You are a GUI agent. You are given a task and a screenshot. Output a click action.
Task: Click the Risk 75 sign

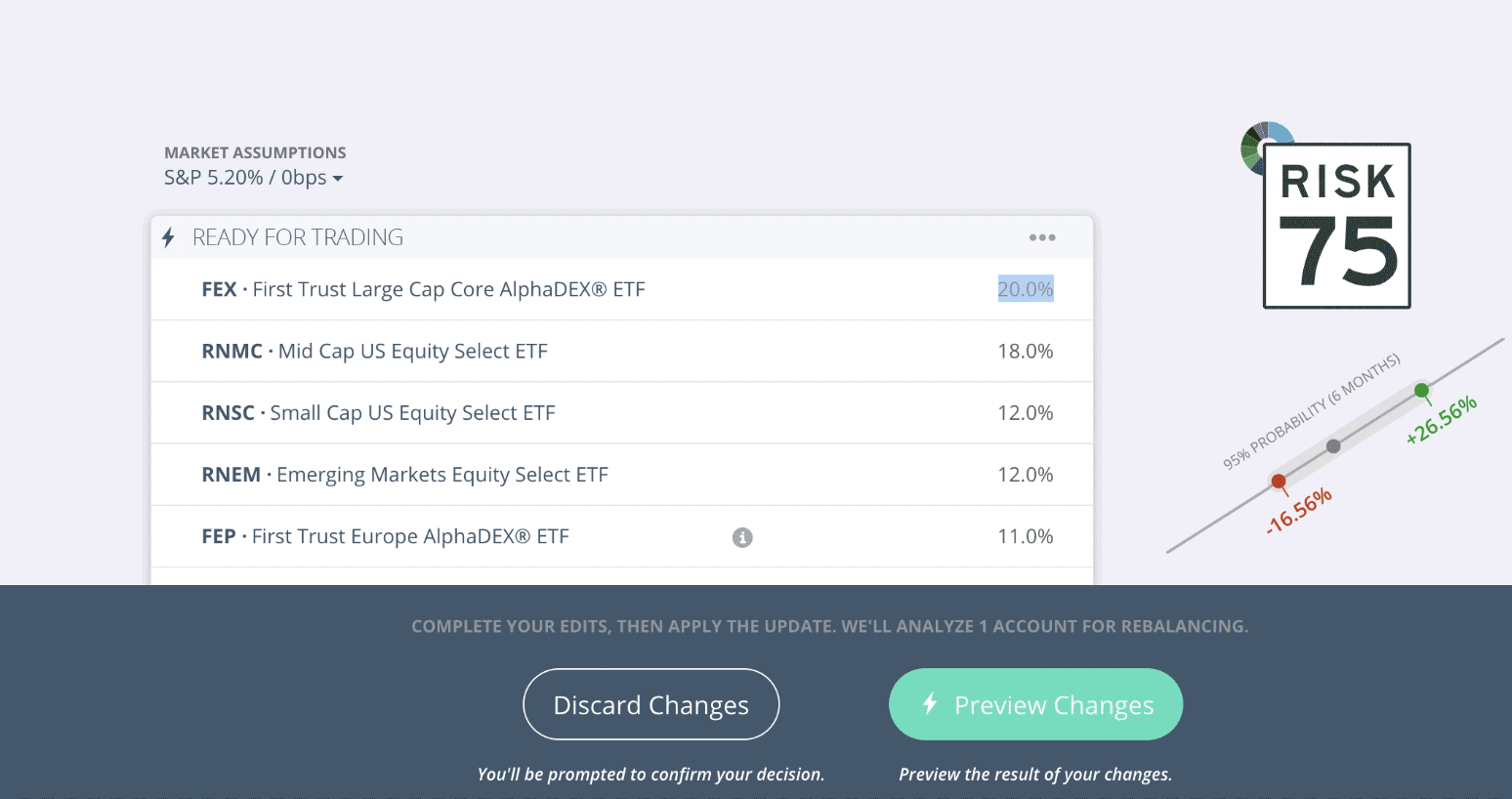coord(1337,227)
